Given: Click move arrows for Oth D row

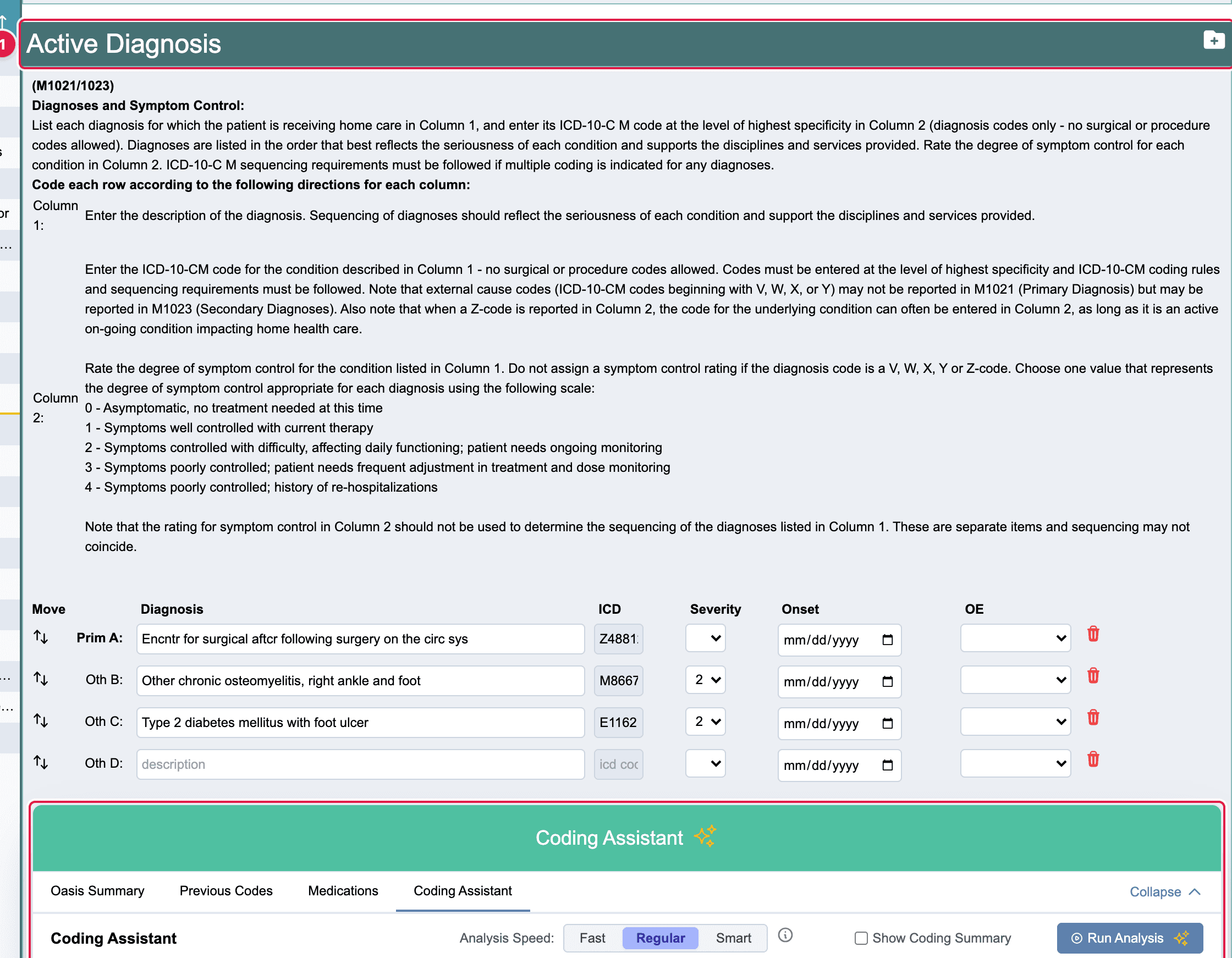Looking at the screenshot, I should [x=41, y=762].
